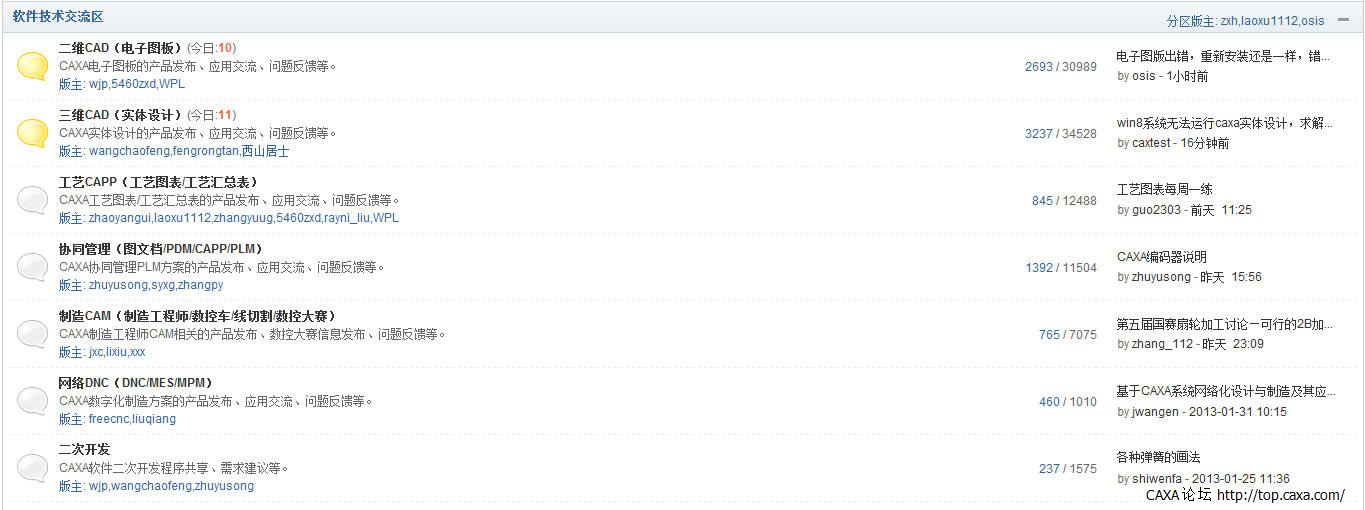
Task: Open the 软件技术交流区 section header link
Action: click(58, 17)
